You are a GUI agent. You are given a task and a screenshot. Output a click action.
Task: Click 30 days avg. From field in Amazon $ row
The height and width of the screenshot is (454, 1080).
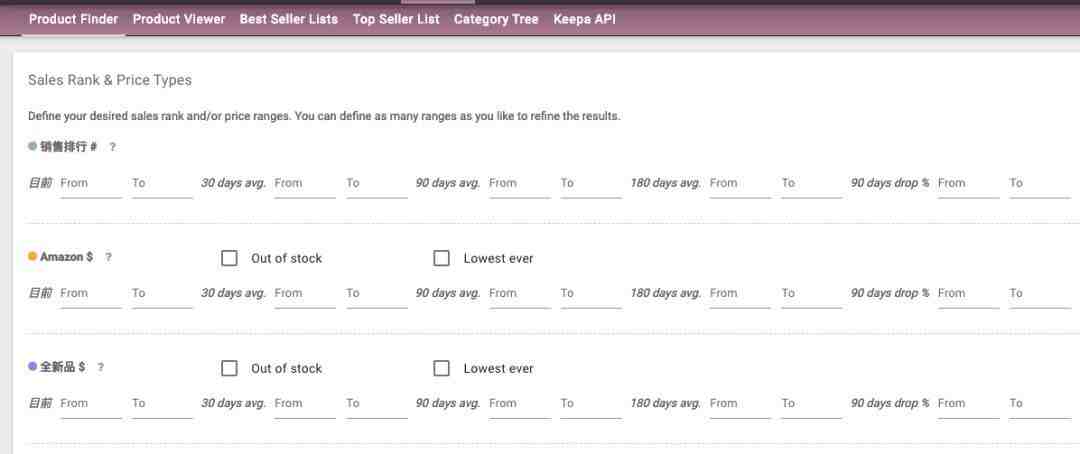click(305, 294)
